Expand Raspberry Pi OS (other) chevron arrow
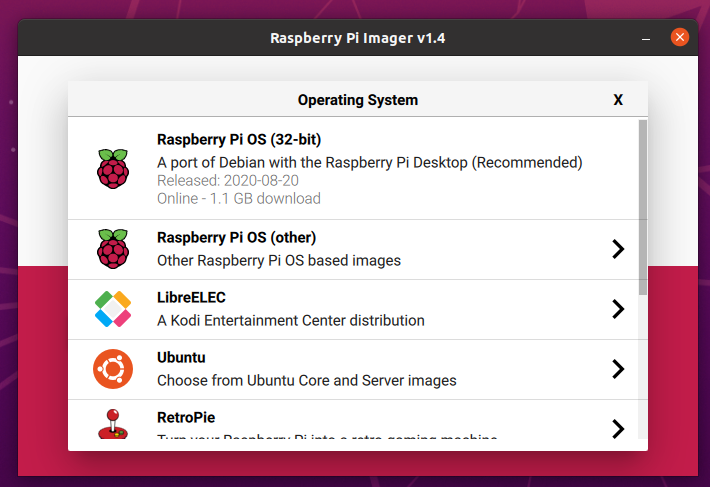 pos(618,249)
